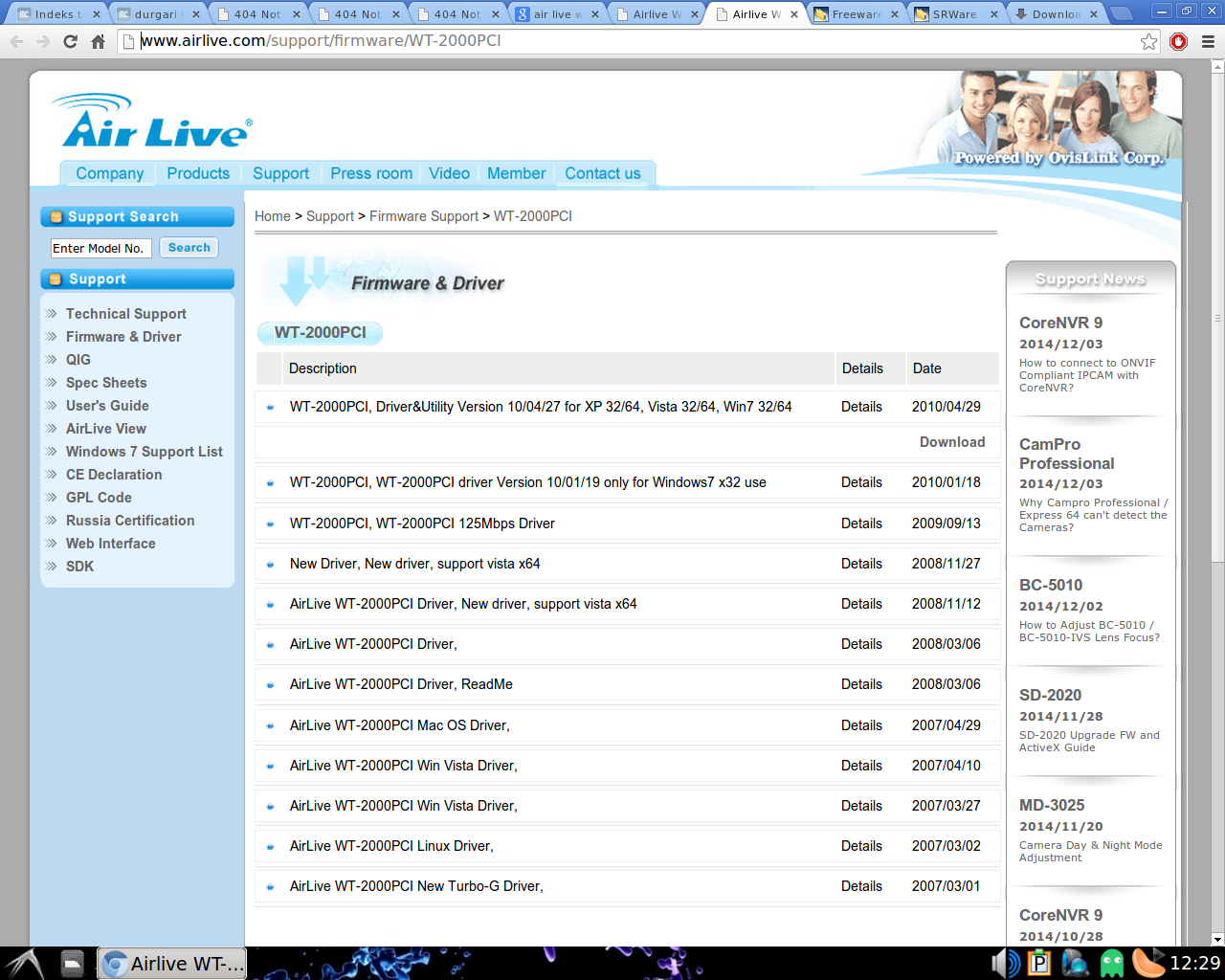Viewport: 1225px width, 980px height.
Task: Open User's Guide in sidebar
Action: 107,406
